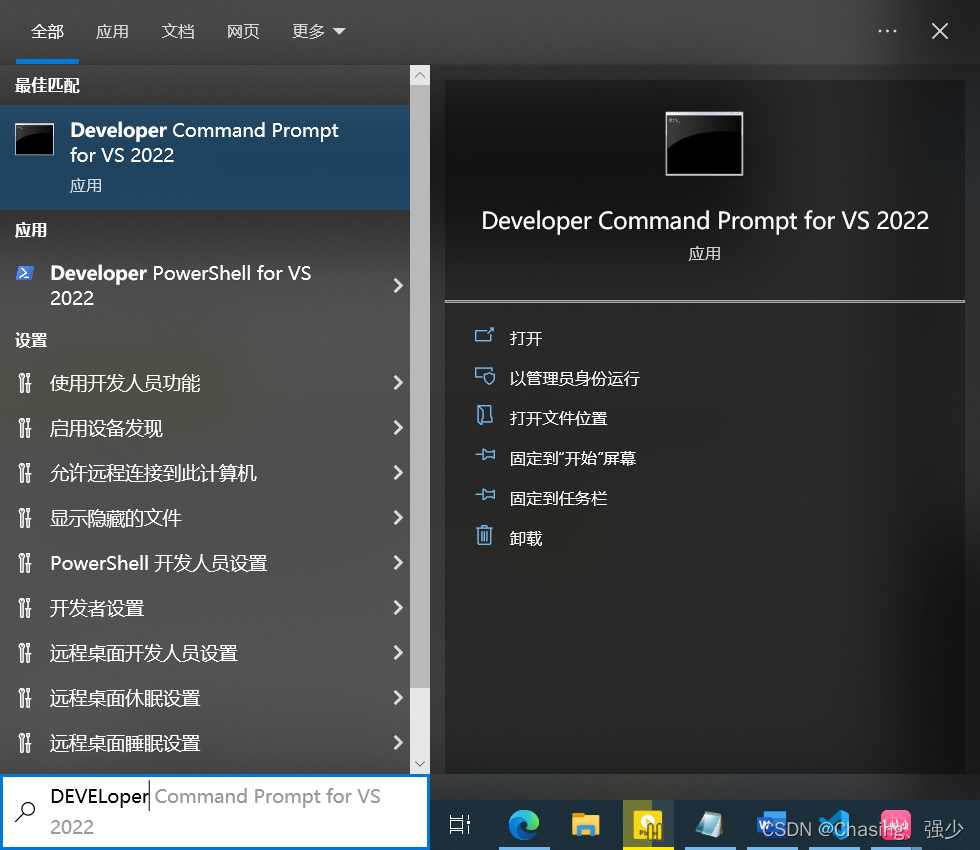
Task: Click the results list scroll down arrow
Action: click(x=420, y=764)
